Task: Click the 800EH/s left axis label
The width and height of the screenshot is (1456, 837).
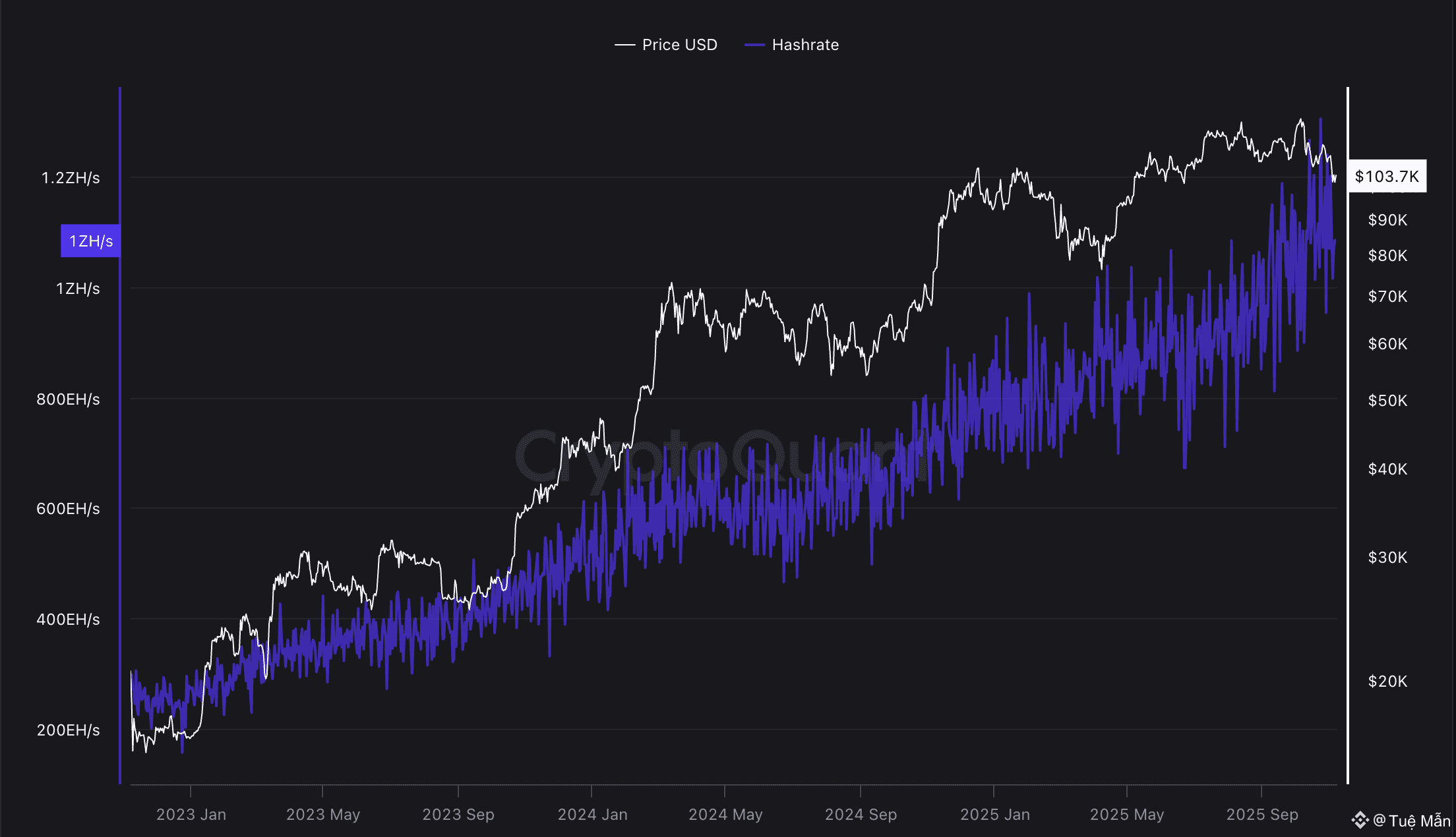Action: (x=68, y=399)
